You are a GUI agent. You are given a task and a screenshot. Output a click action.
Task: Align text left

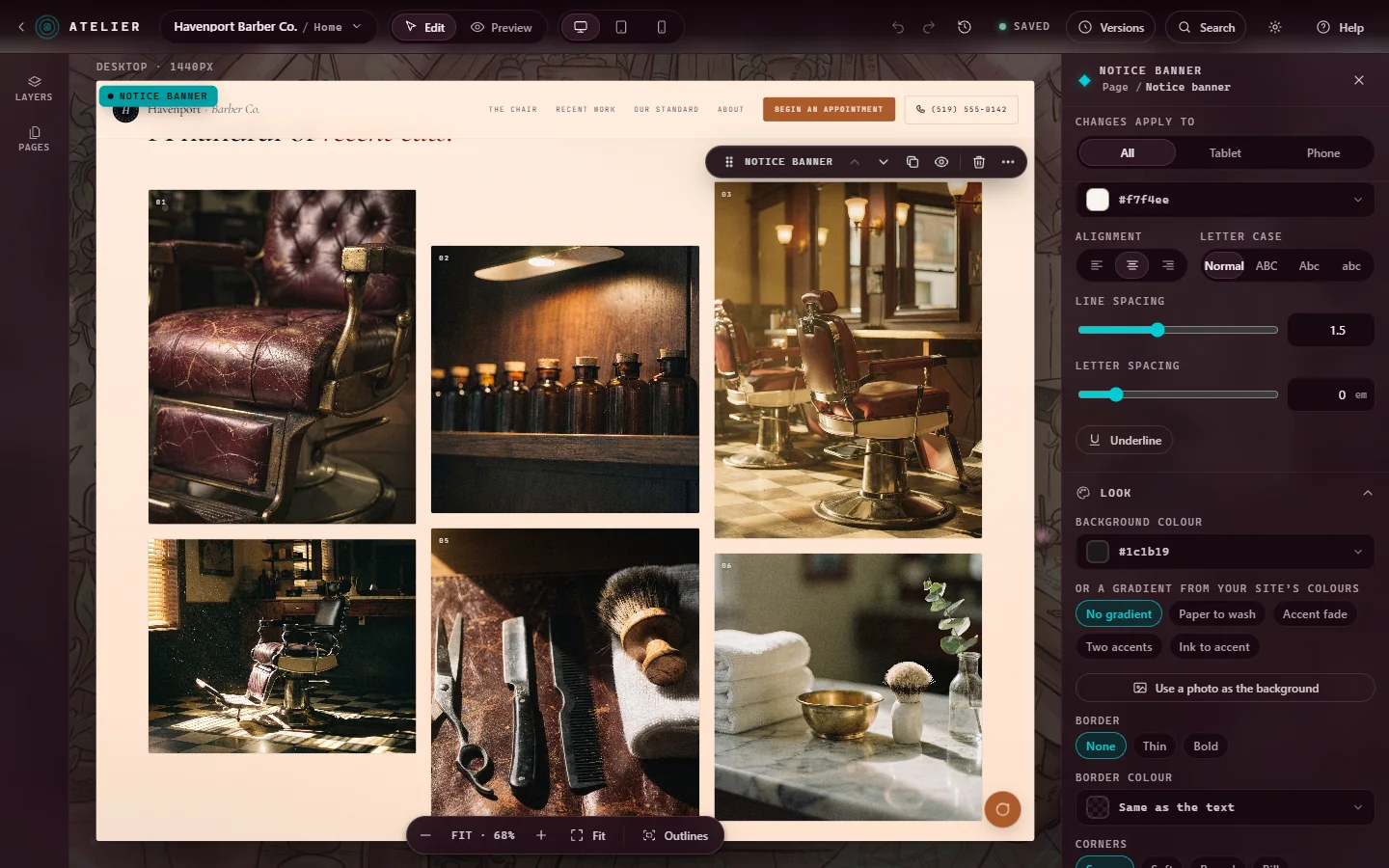click(x=1097, y=265)
